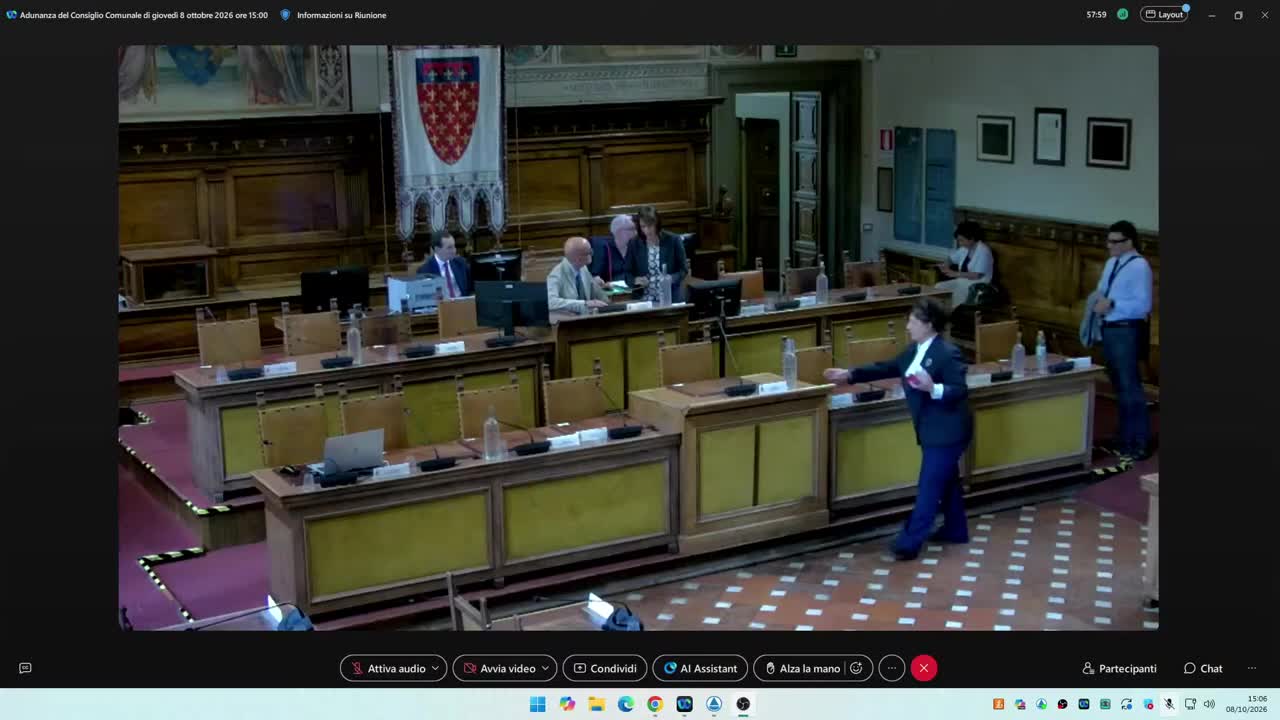
Task: Unmute with the Attiva audio button
Action: click(388, 668)
